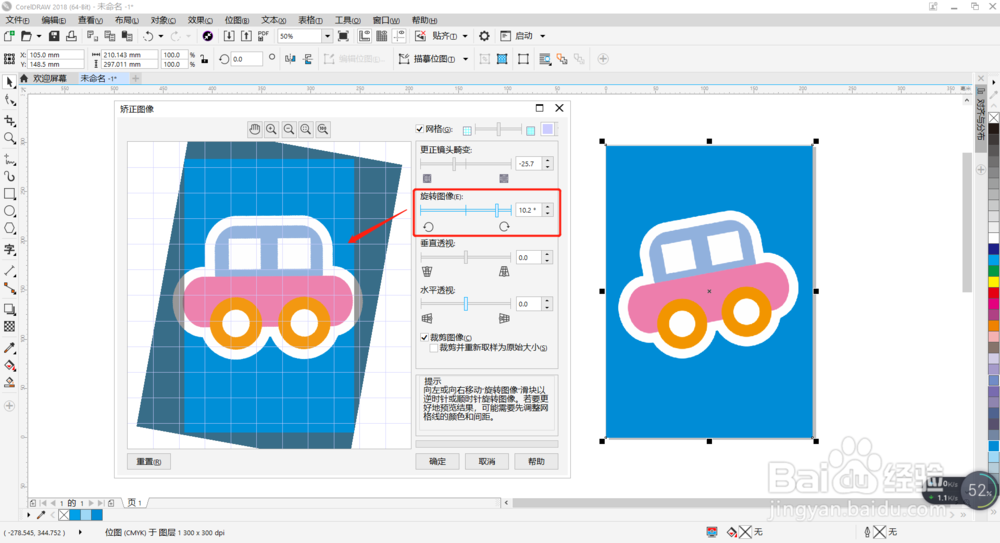1000x543 pixels.
Task: Open the 文件 menu
Action: (17, 20)
